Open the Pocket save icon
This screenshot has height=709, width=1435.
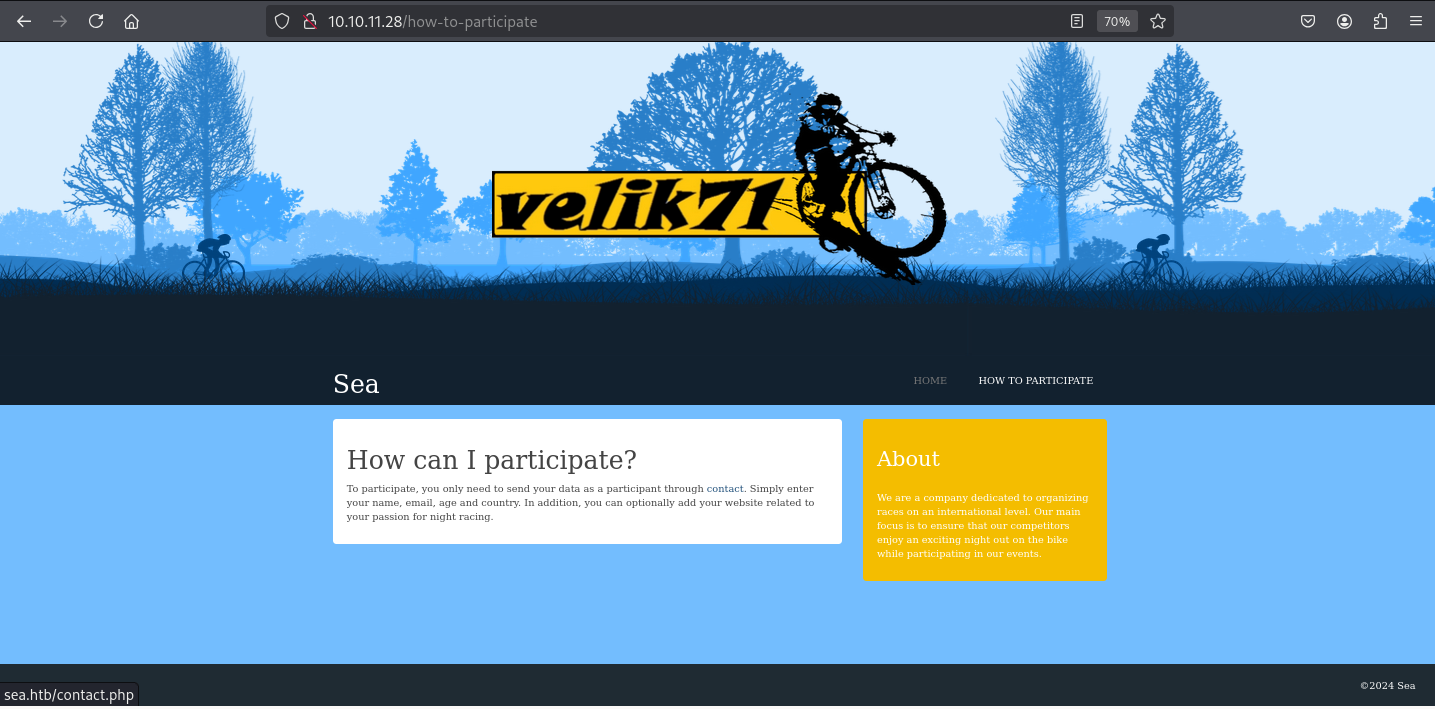click(1308, 21)
